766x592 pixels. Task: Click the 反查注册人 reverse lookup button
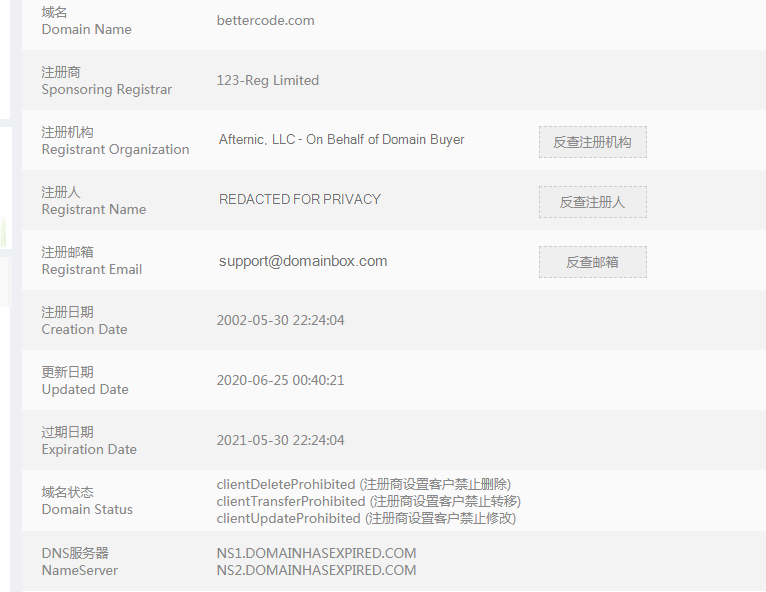592,202
